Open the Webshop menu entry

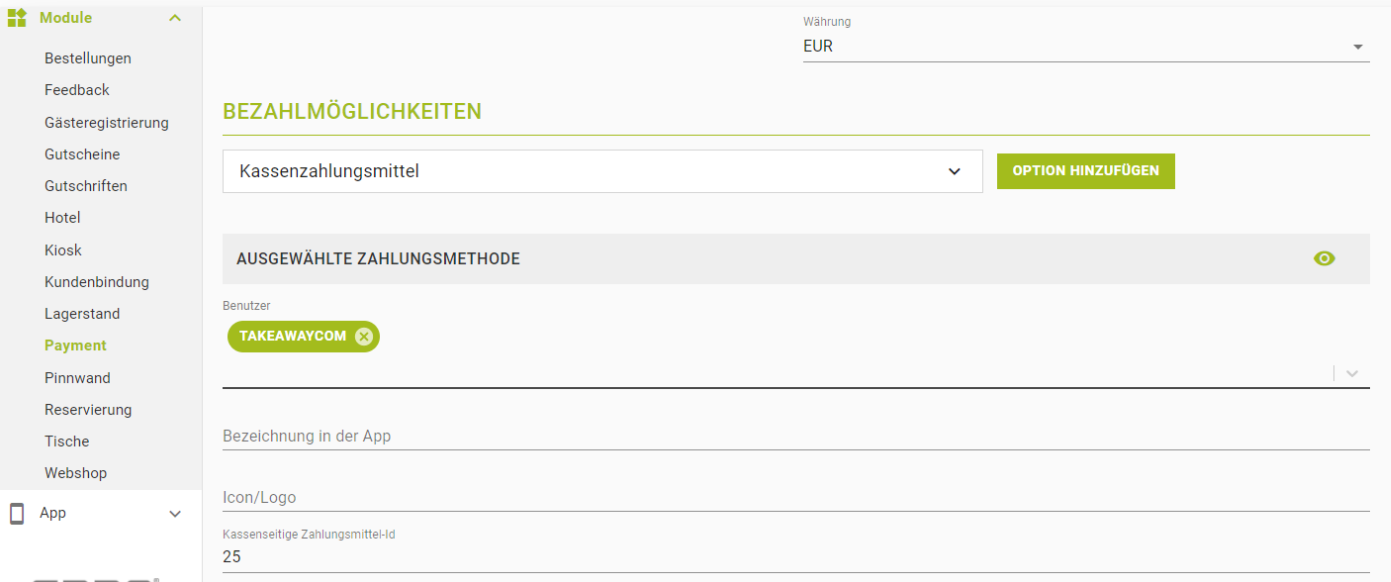click(75, 473)
